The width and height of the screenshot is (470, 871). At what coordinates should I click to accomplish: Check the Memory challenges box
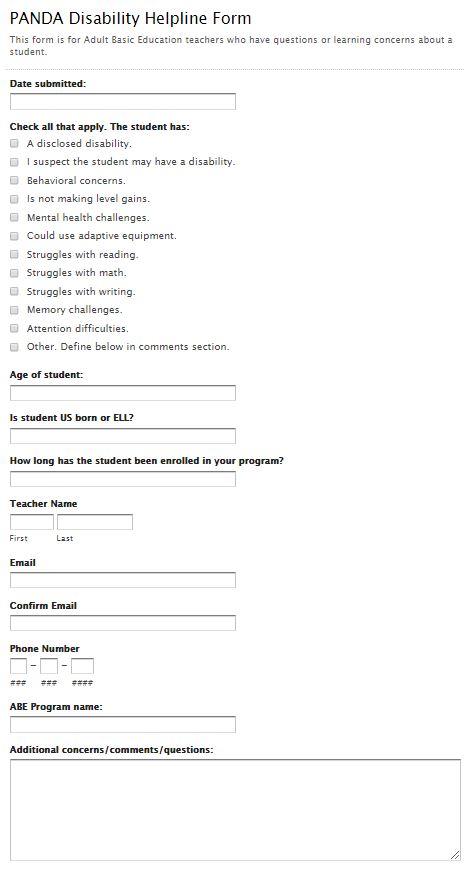[x=14, y=310]
